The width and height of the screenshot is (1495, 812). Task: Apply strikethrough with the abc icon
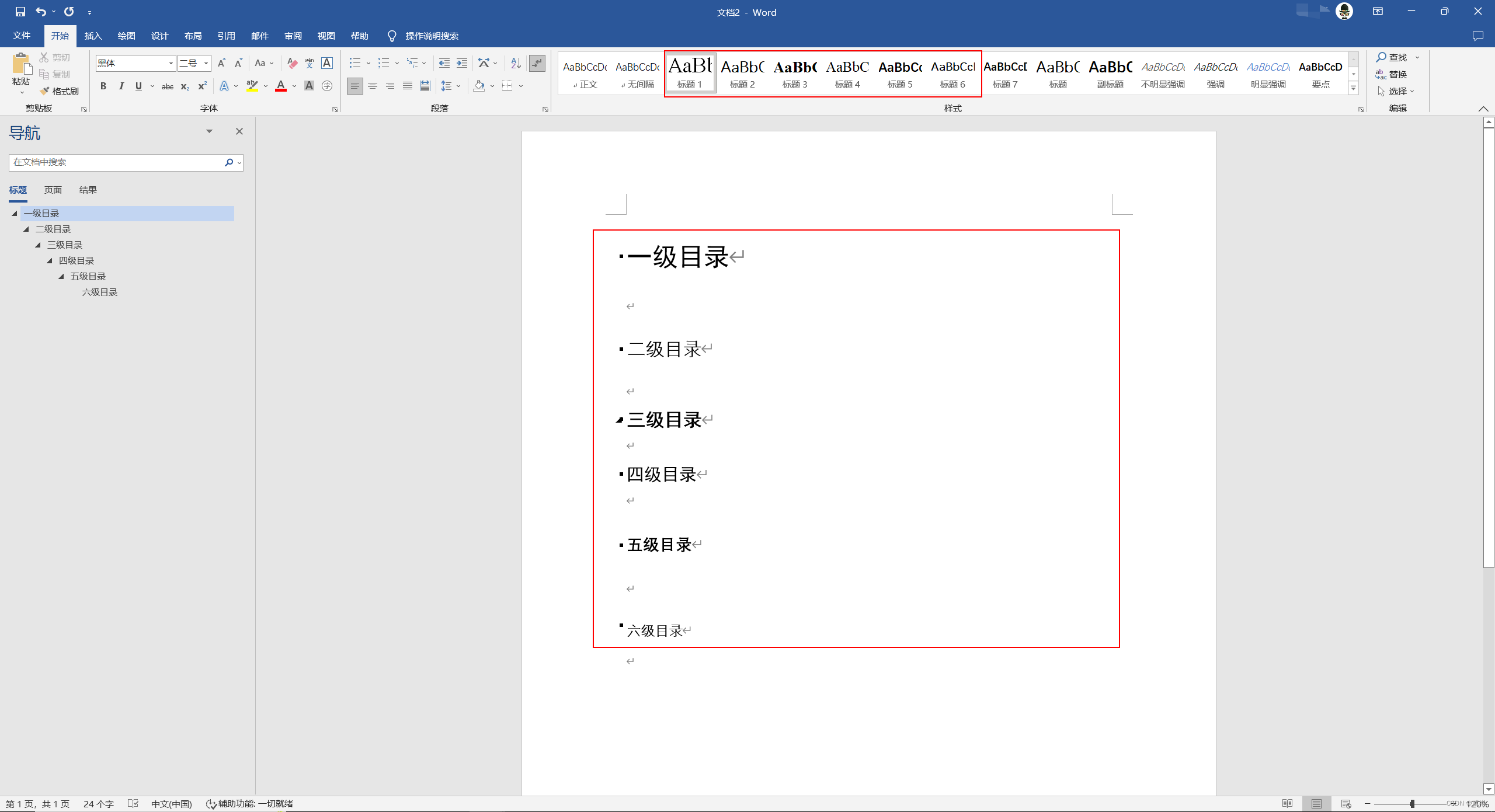click(x=168, y=86)
